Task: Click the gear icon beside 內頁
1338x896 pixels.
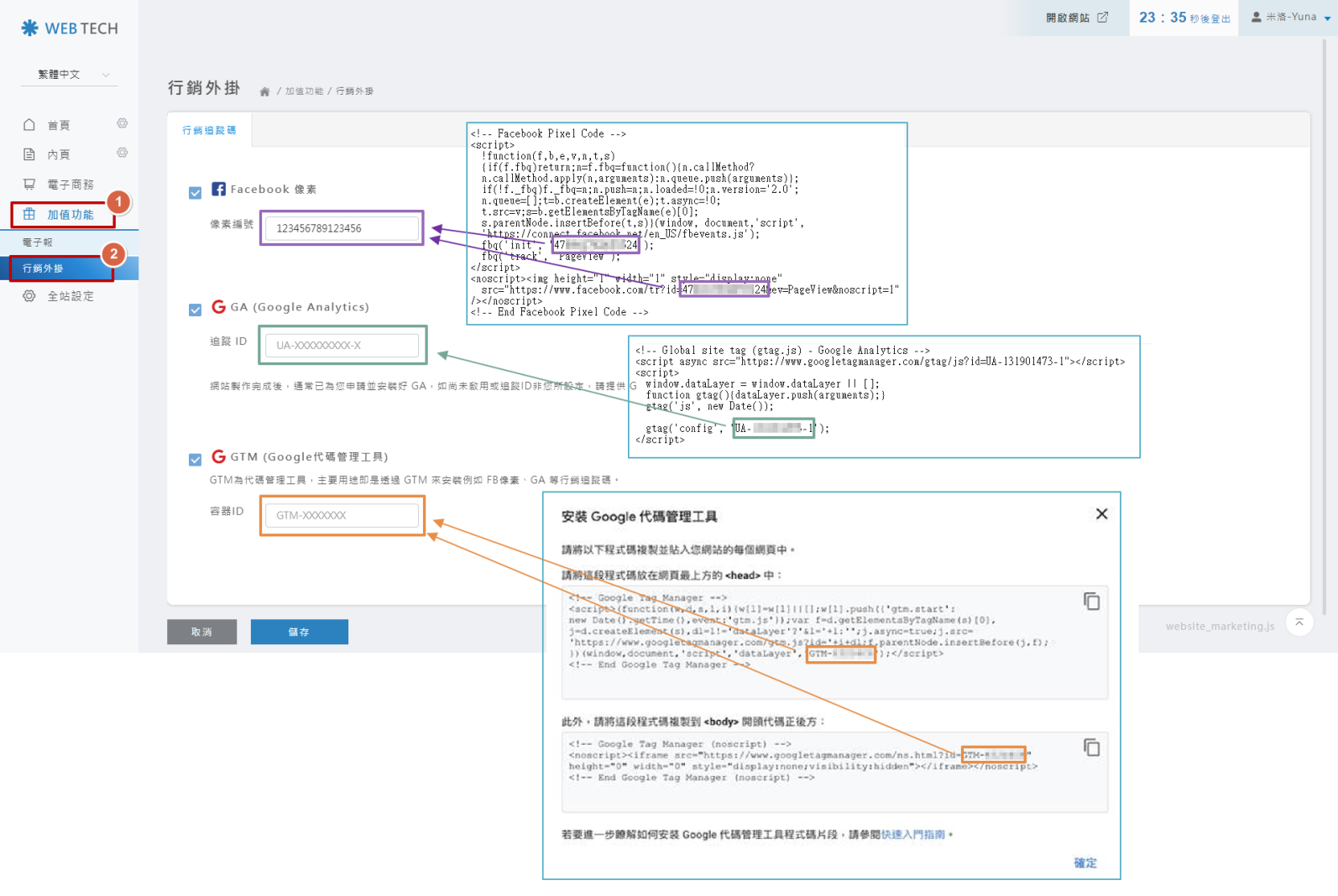Action: click(123, 153)
